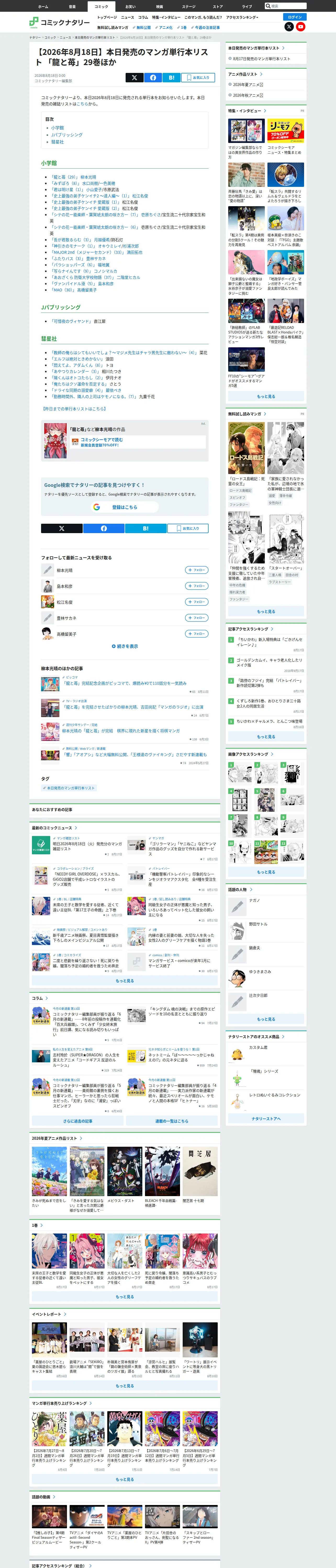Toggle favorite in bar under Google box
Viewport: 336px width, 1568px height.
(x=188, y=528)
